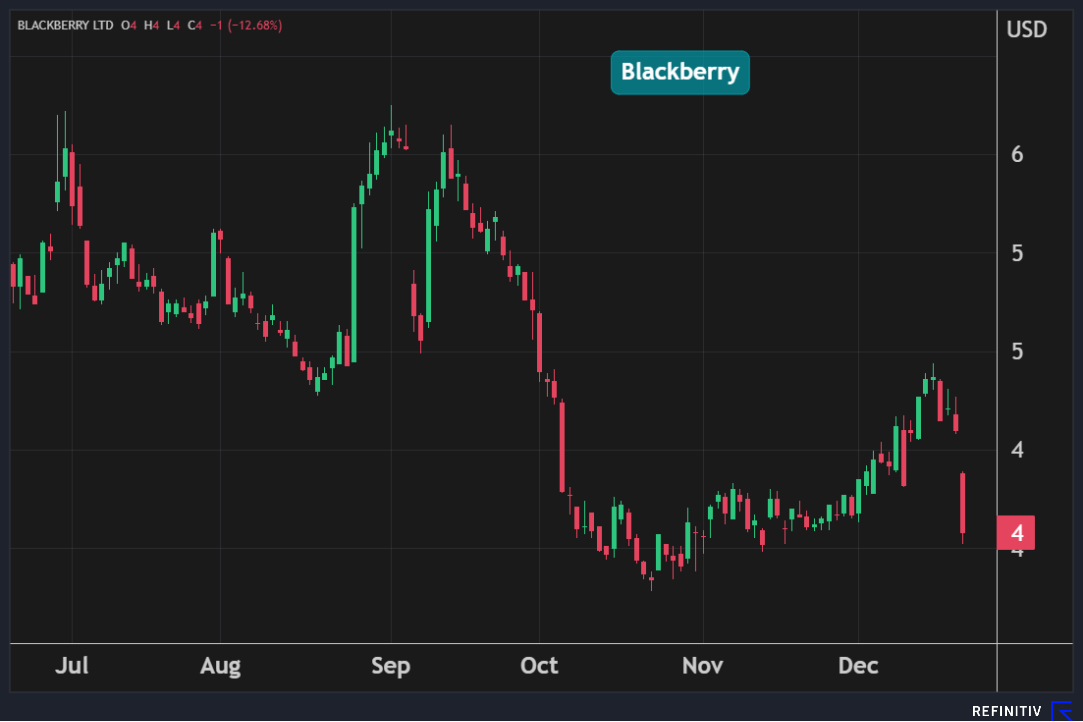Click the close value C4 in legend
The image size is (1083, 722).
pyautogui.click(x=194, y=25)
